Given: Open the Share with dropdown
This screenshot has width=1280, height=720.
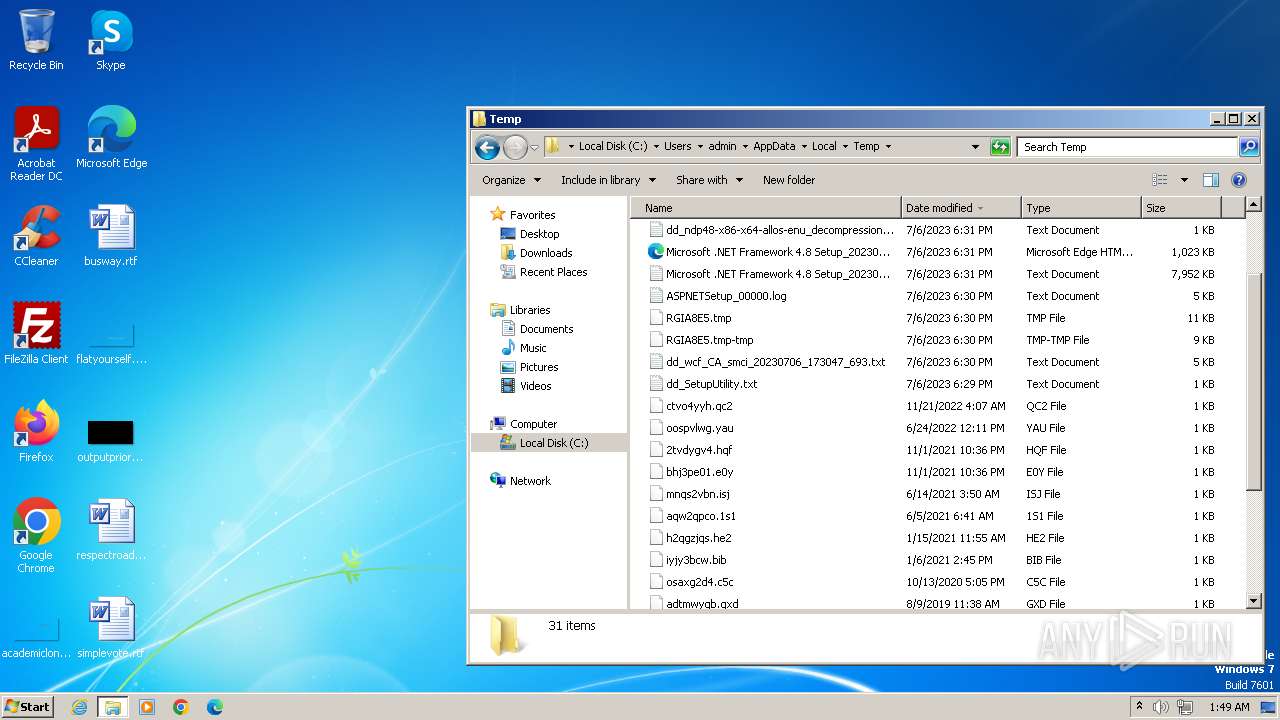Looking at the screenshot, I should tap(709, 180).
